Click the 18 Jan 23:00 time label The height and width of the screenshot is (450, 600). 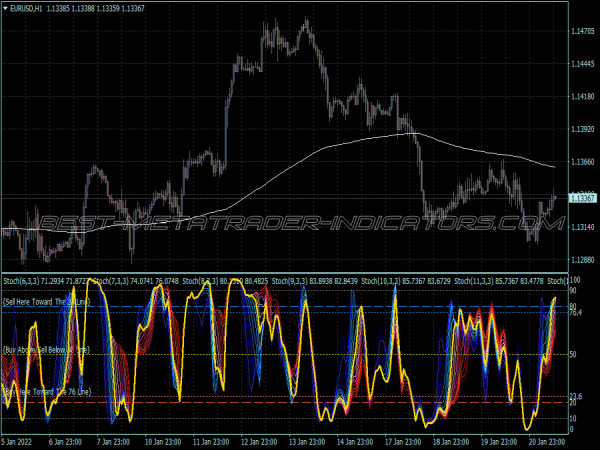click(451, 442)
